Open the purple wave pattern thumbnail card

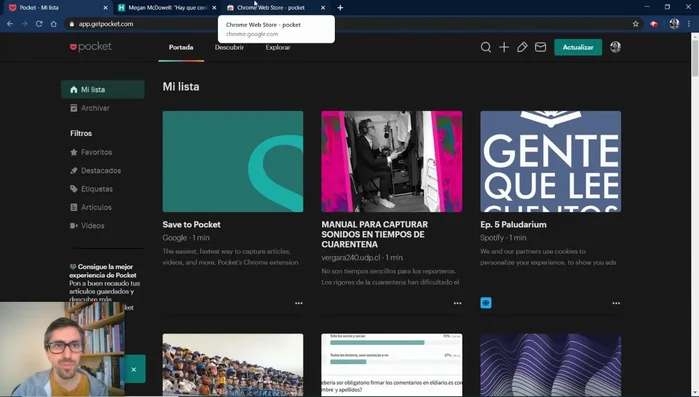pyautogui.click(x=551, y=365)
